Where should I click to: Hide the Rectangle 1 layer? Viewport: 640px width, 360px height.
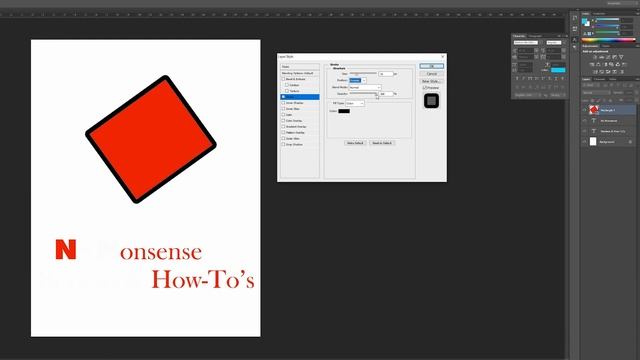pyautogui.click(x=584, y=110)
